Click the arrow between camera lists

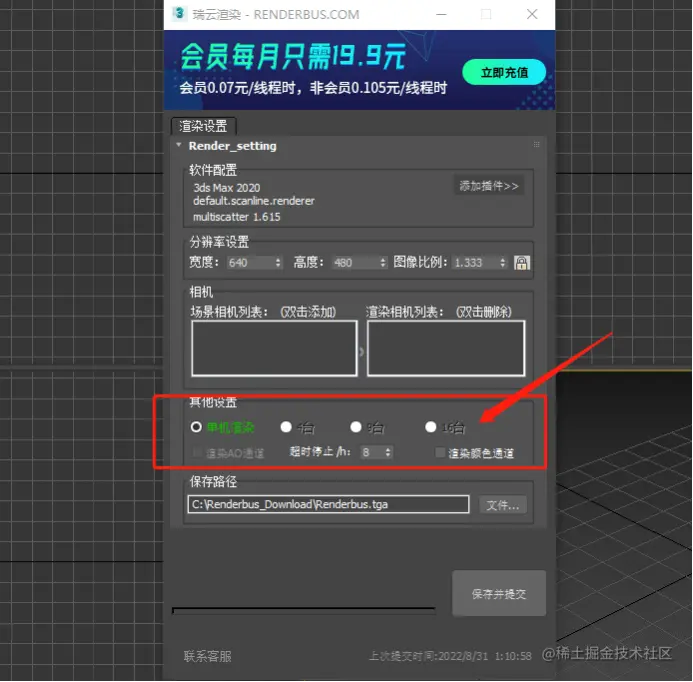tap(362, 352)
